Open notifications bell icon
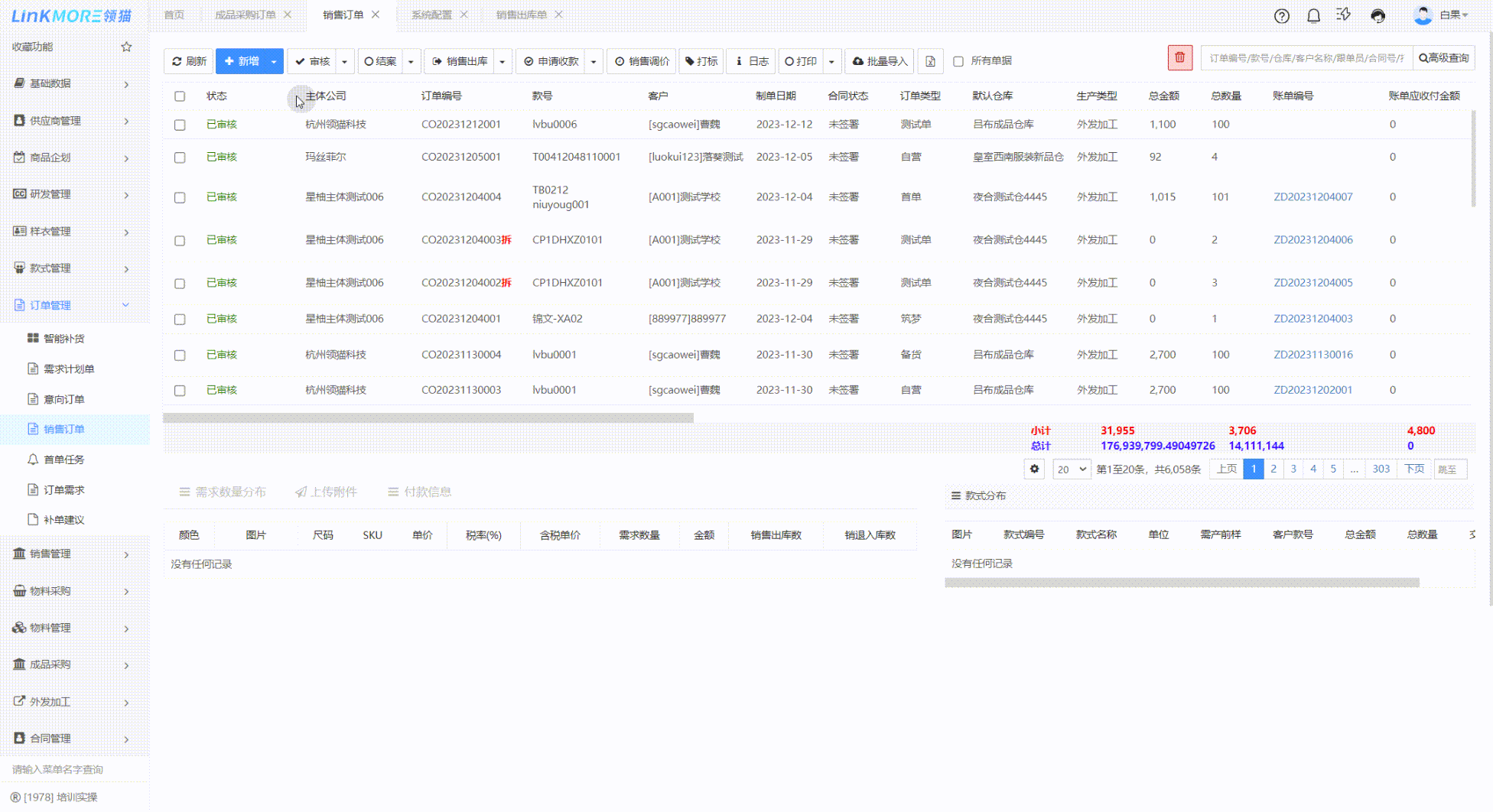 pyautogui.click(x=1313, y=16)
